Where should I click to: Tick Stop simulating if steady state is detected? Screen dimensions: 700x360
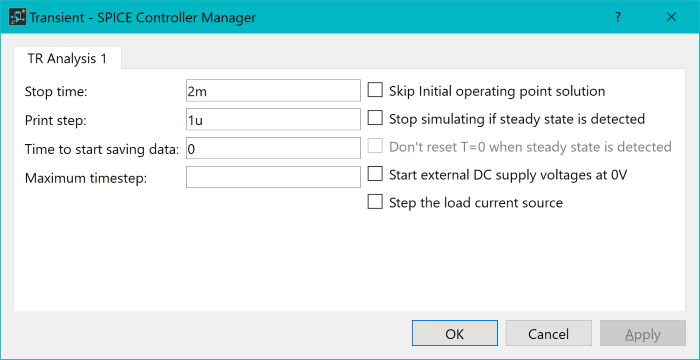click(375, 118)
